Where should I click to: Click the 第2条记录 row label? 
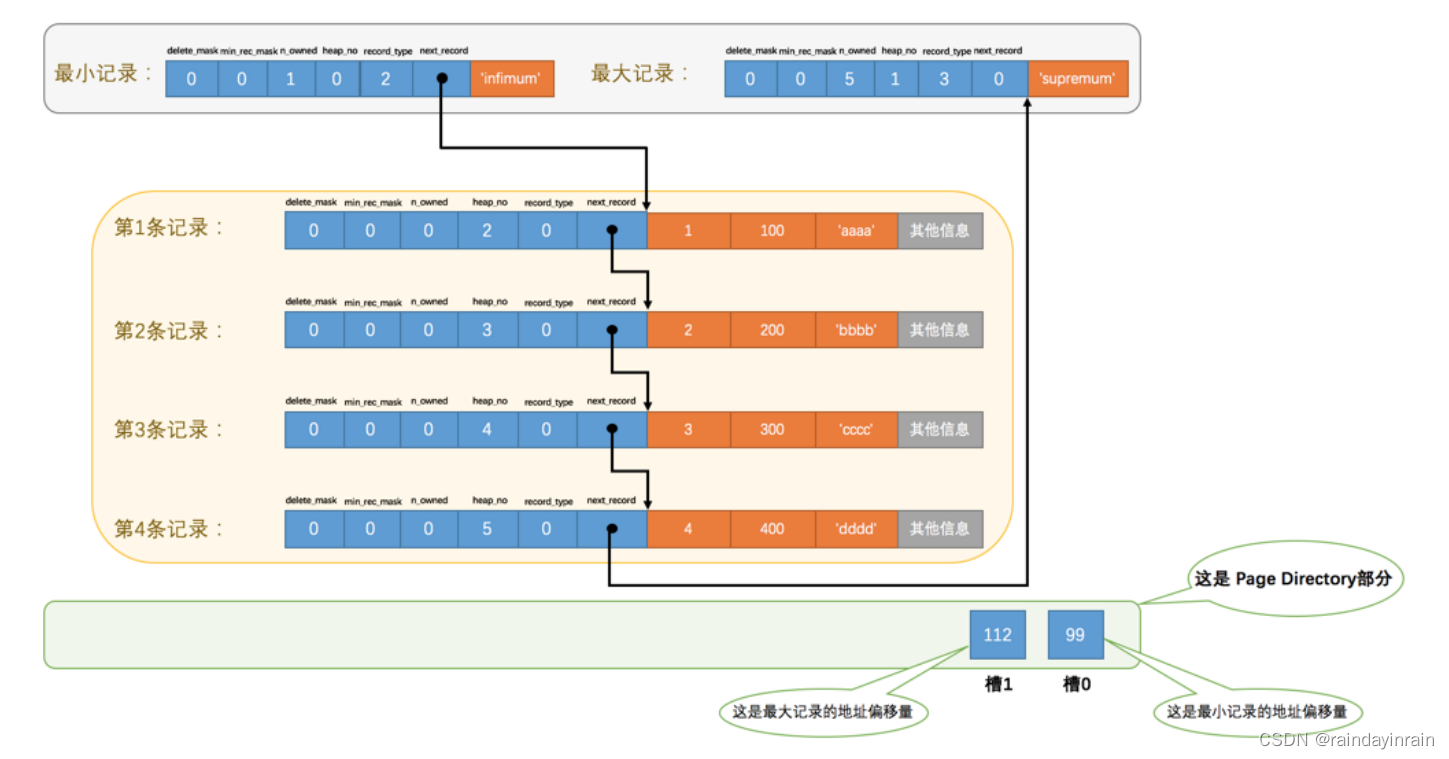coord(169,331)
